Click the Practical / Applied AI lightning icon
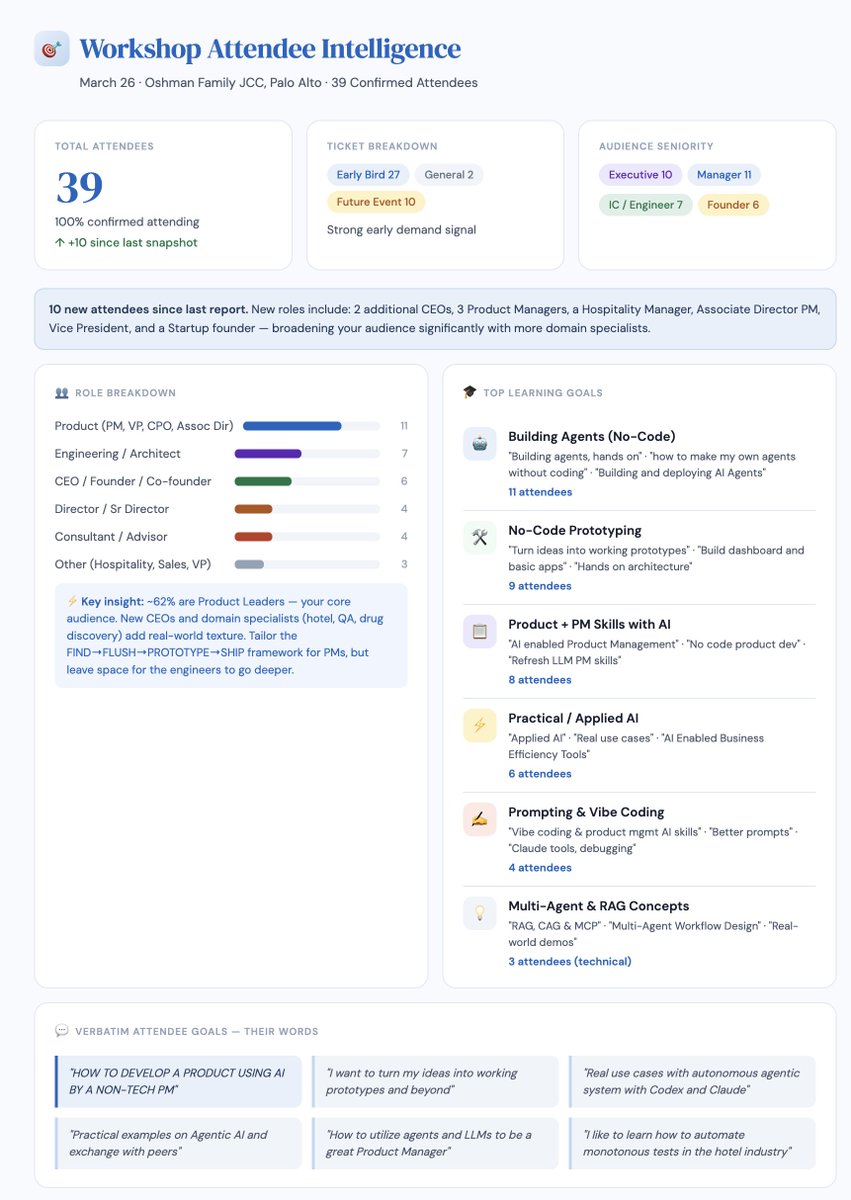 click(479, 725)
